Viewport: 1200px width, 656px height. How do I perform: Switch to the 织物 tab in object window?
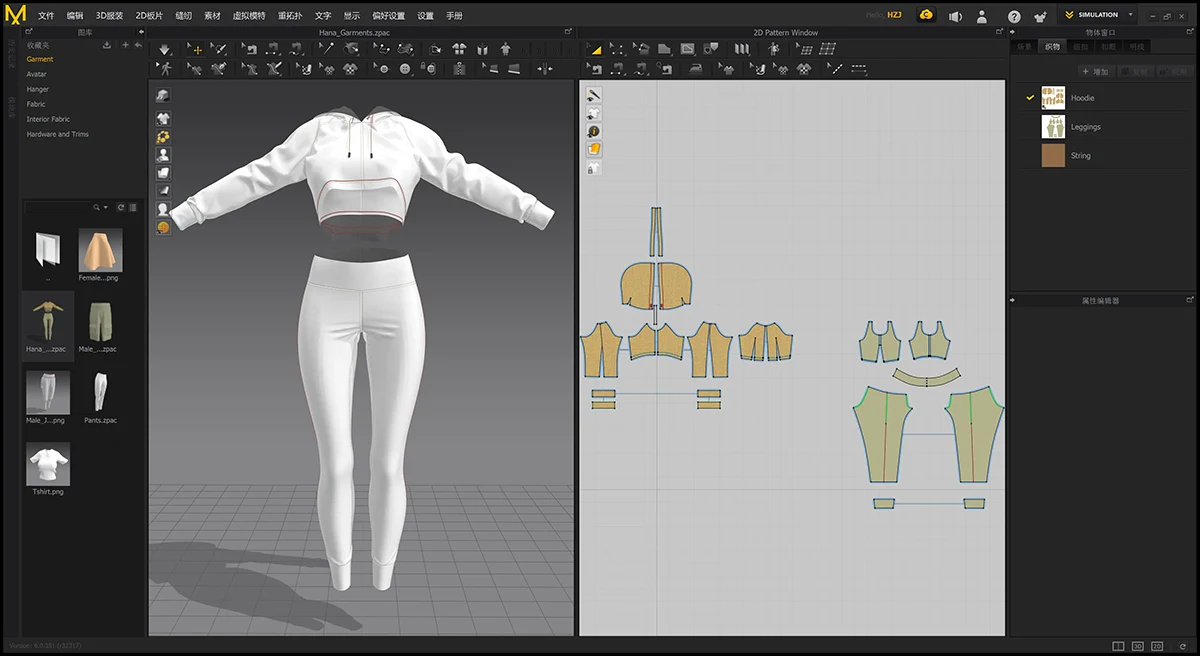pos(1052,47)
